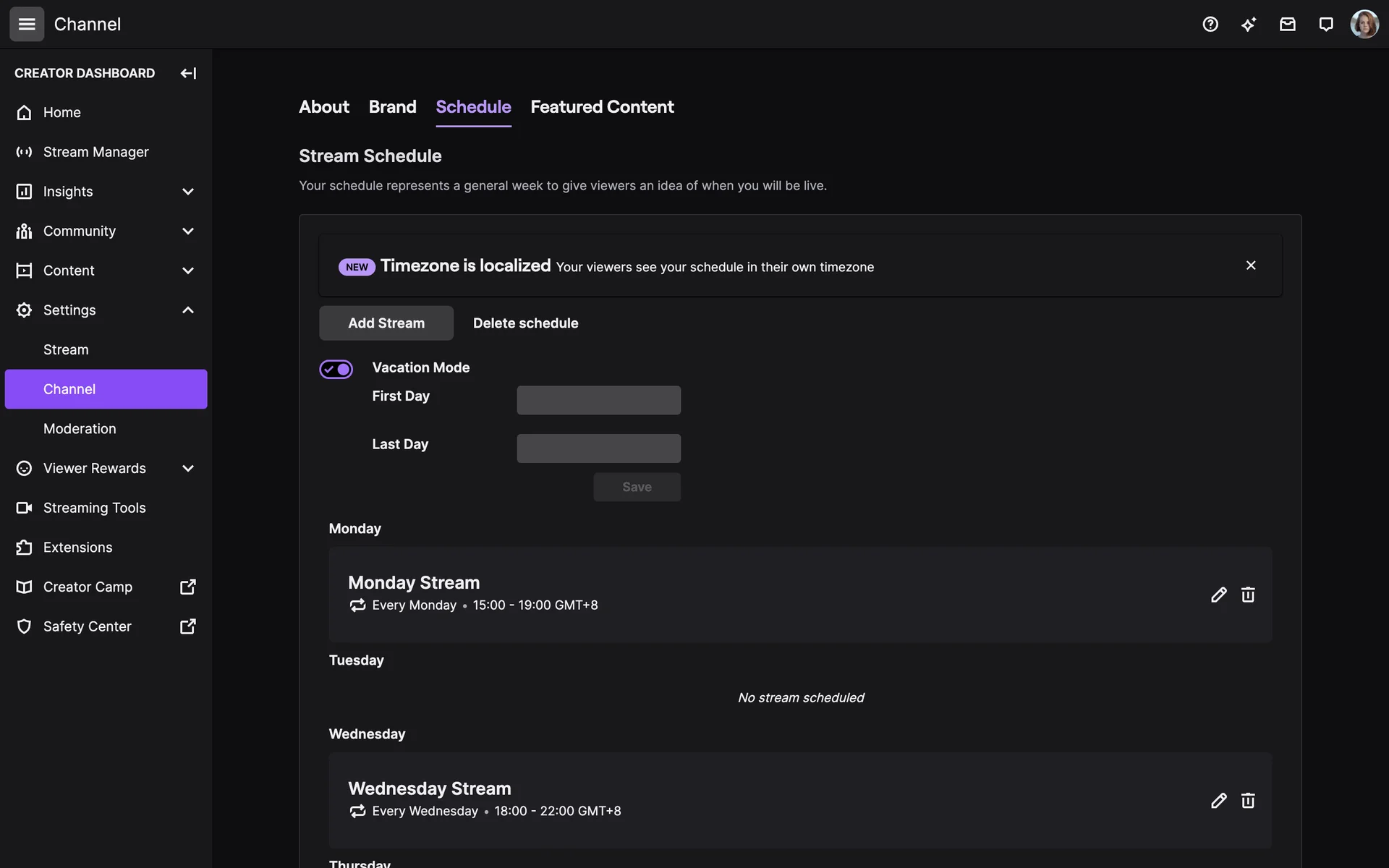Edit the Monday Stream with pencil icon
Viewport: 1389px width, 868px height.
[x=1218, y=595]
